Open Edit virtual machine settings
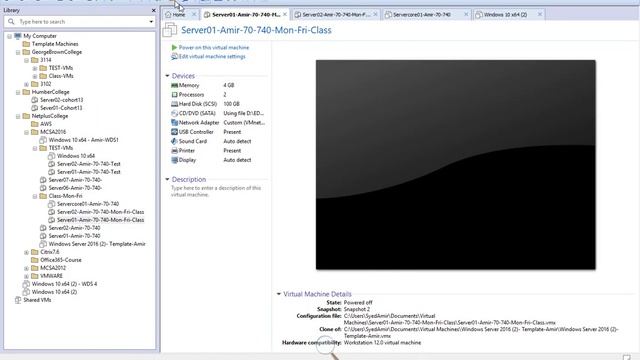The width and height of the screenshot is (640, 360). [x=212, y=56]
